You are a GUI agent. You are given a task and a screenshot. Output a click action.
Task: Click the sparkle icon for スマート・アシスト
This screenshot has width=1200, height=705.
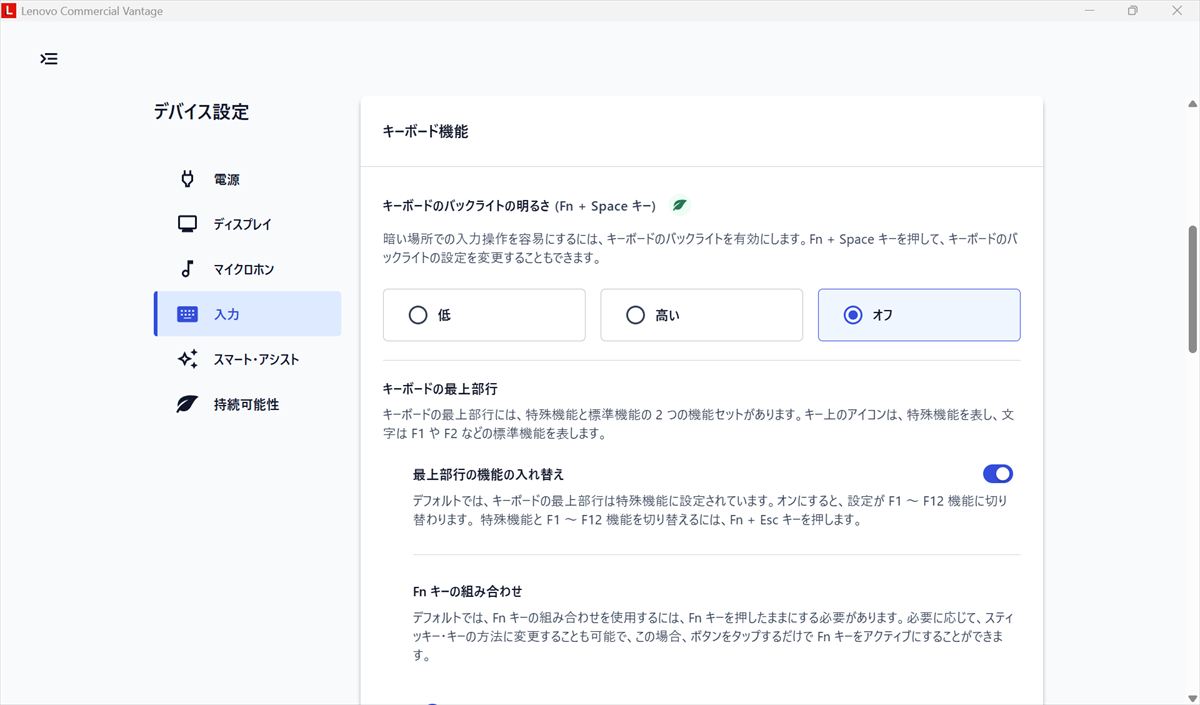click(187, 359)
